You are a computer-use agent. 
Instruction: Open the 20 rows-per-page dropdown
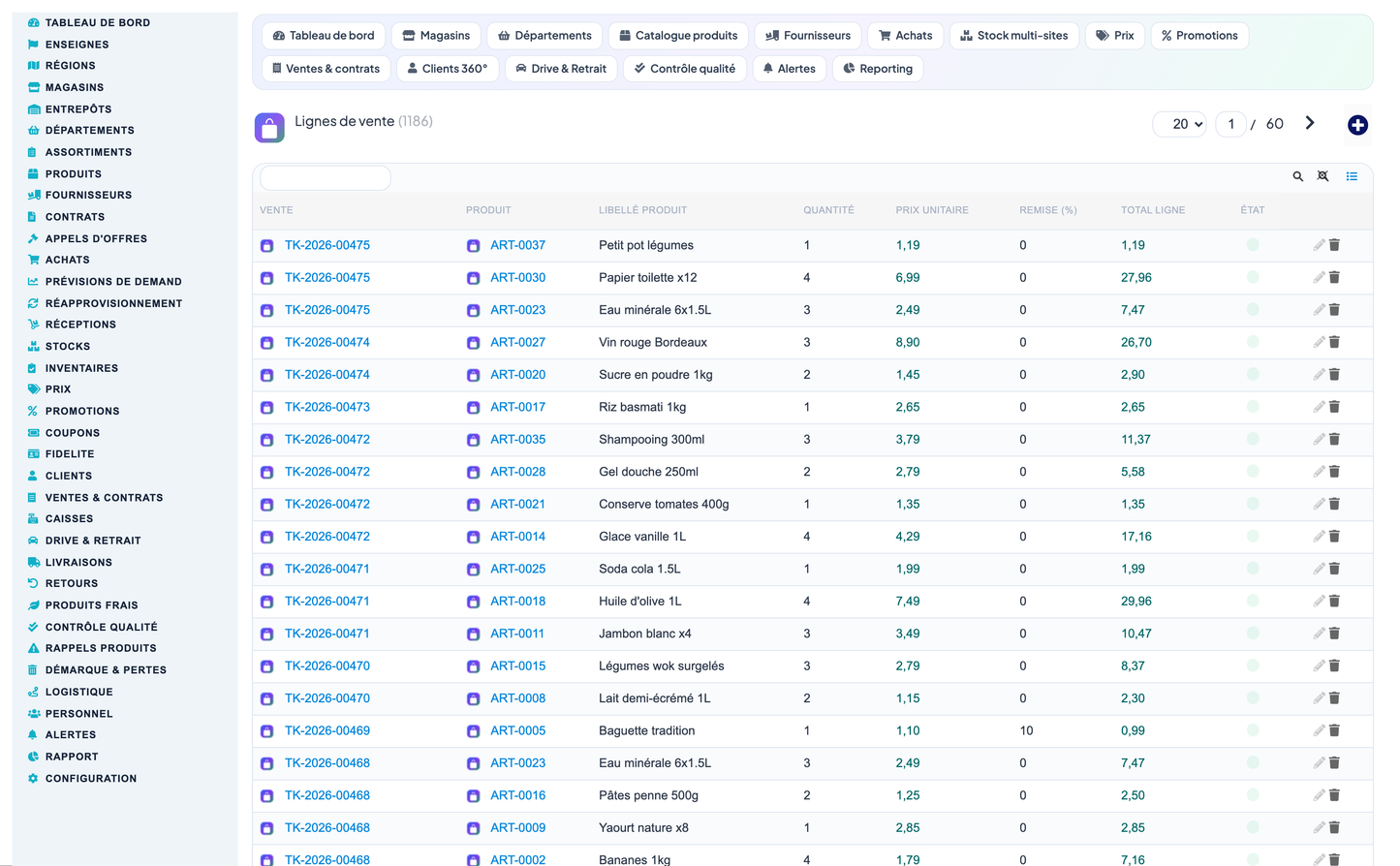coord(1180,124)
